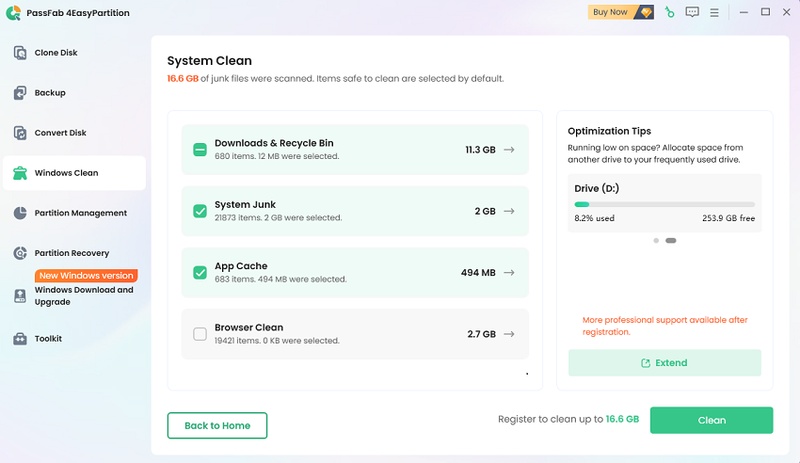Viewport: 800px width, 463px height.
Task: Click the Backup sidebar icon
Action: [20, 93]
